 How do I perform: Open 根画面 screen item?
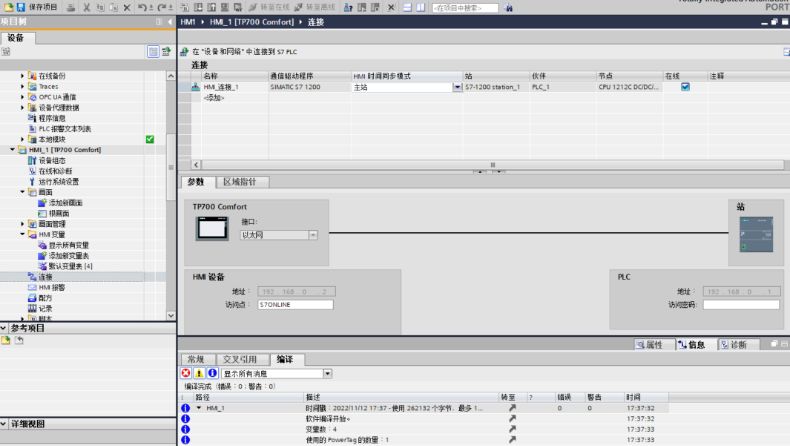[58, 213]
